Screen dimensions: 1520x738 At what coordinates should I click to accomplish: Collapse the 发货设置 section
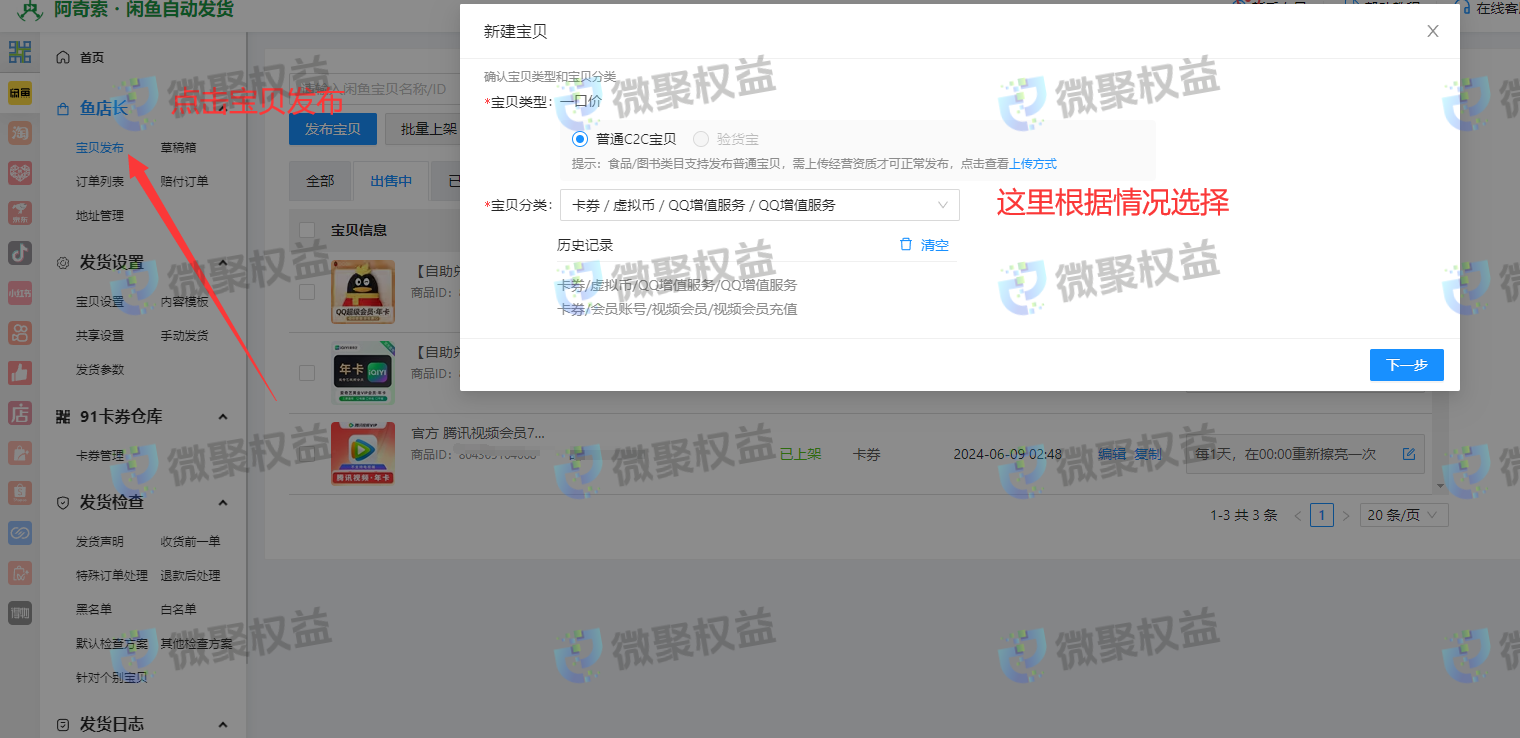tap(223, 263)
